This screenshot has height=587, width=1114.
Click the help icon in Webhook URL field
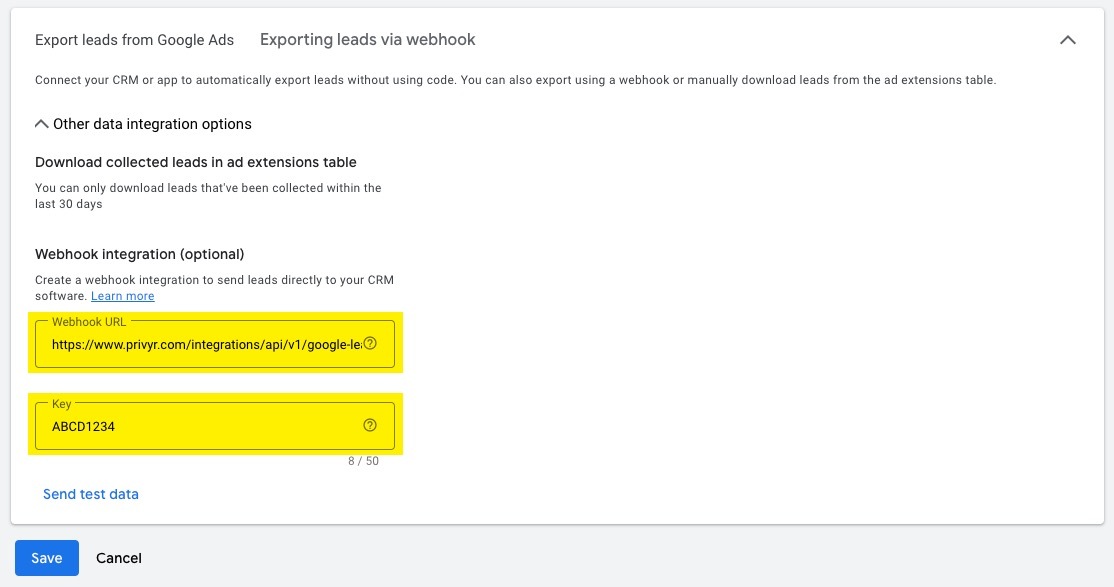[x=370, y=343]
